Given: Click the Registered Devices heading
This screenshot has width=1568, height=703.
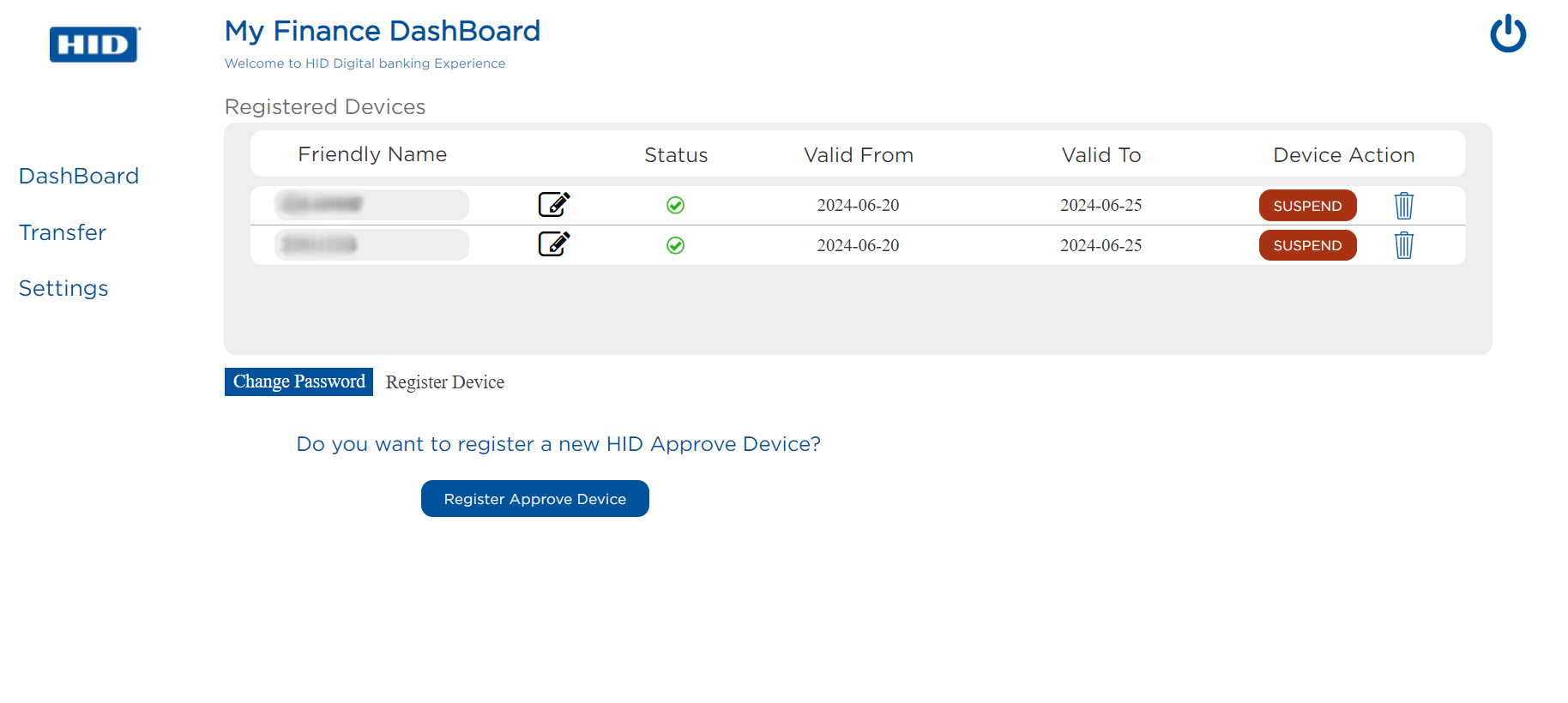Looking at the screenshot, I should pos(325,107).
